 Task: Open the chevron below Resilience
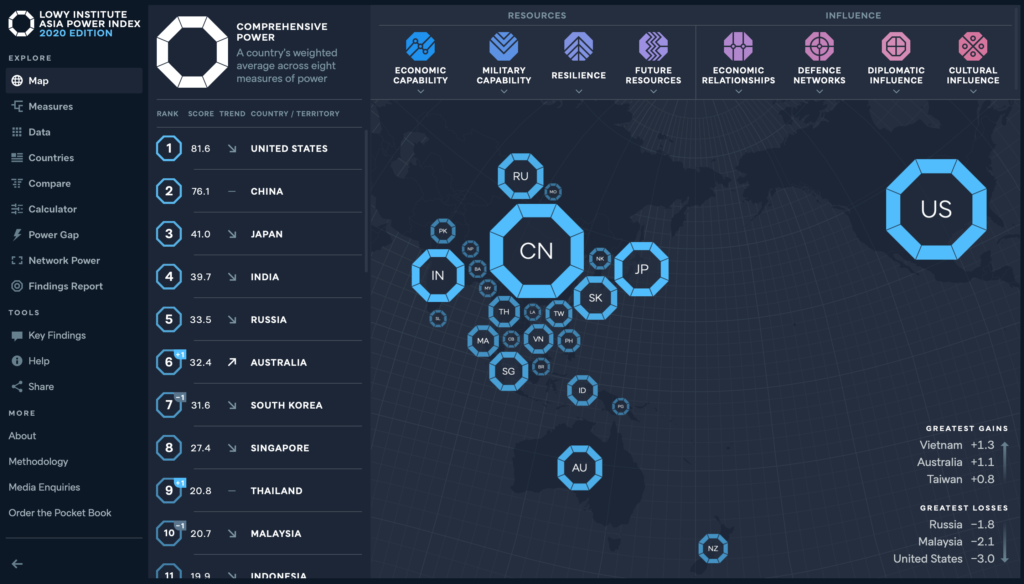(x=579, y=91)
